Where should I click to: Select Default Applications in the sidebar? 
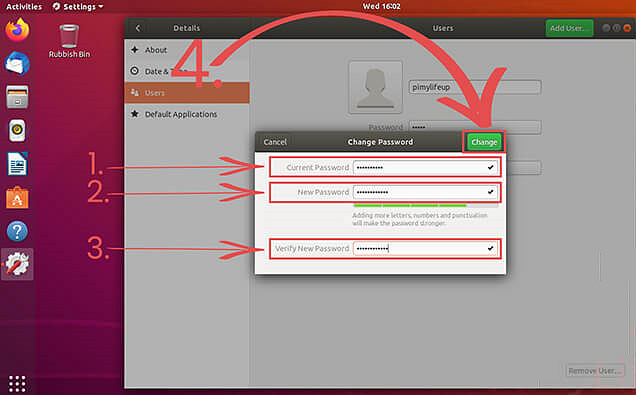pos(187,114)
